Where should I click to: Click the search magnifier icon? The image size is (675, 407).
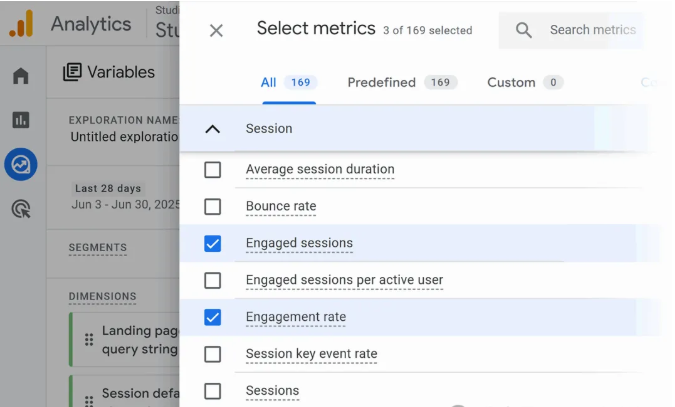click(x=524, y=30)
